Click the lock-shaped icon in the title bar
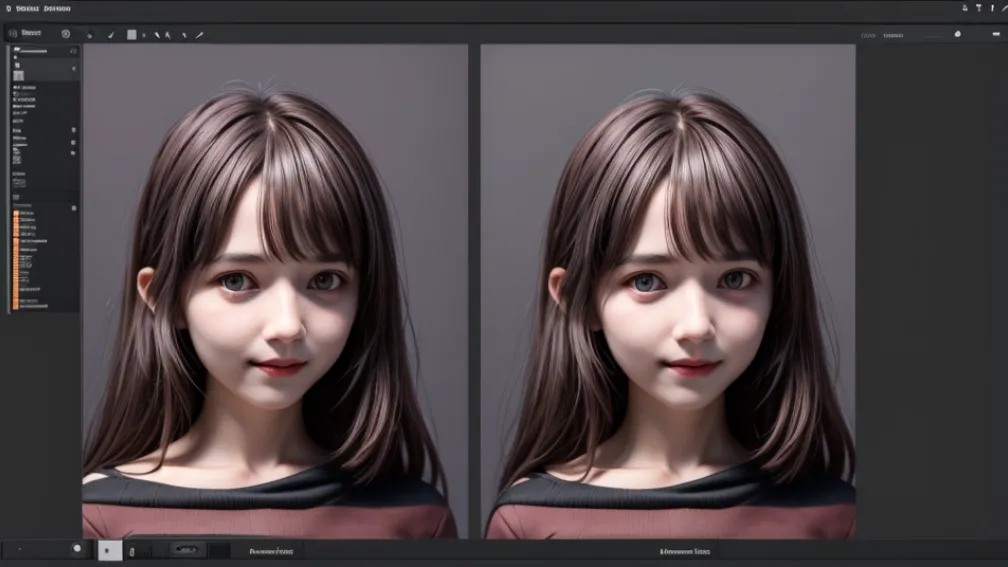Viewport: 1008px width, 567px height. 965,8
